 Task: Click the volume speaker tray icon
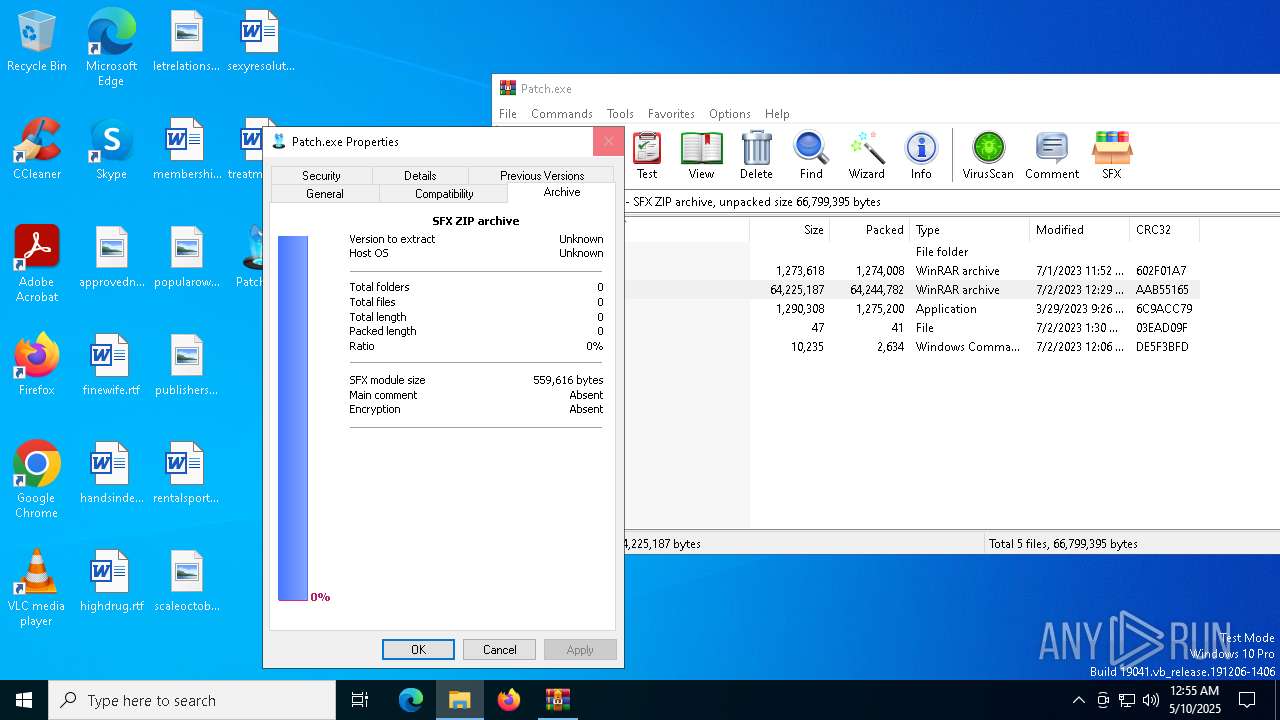1151,700
